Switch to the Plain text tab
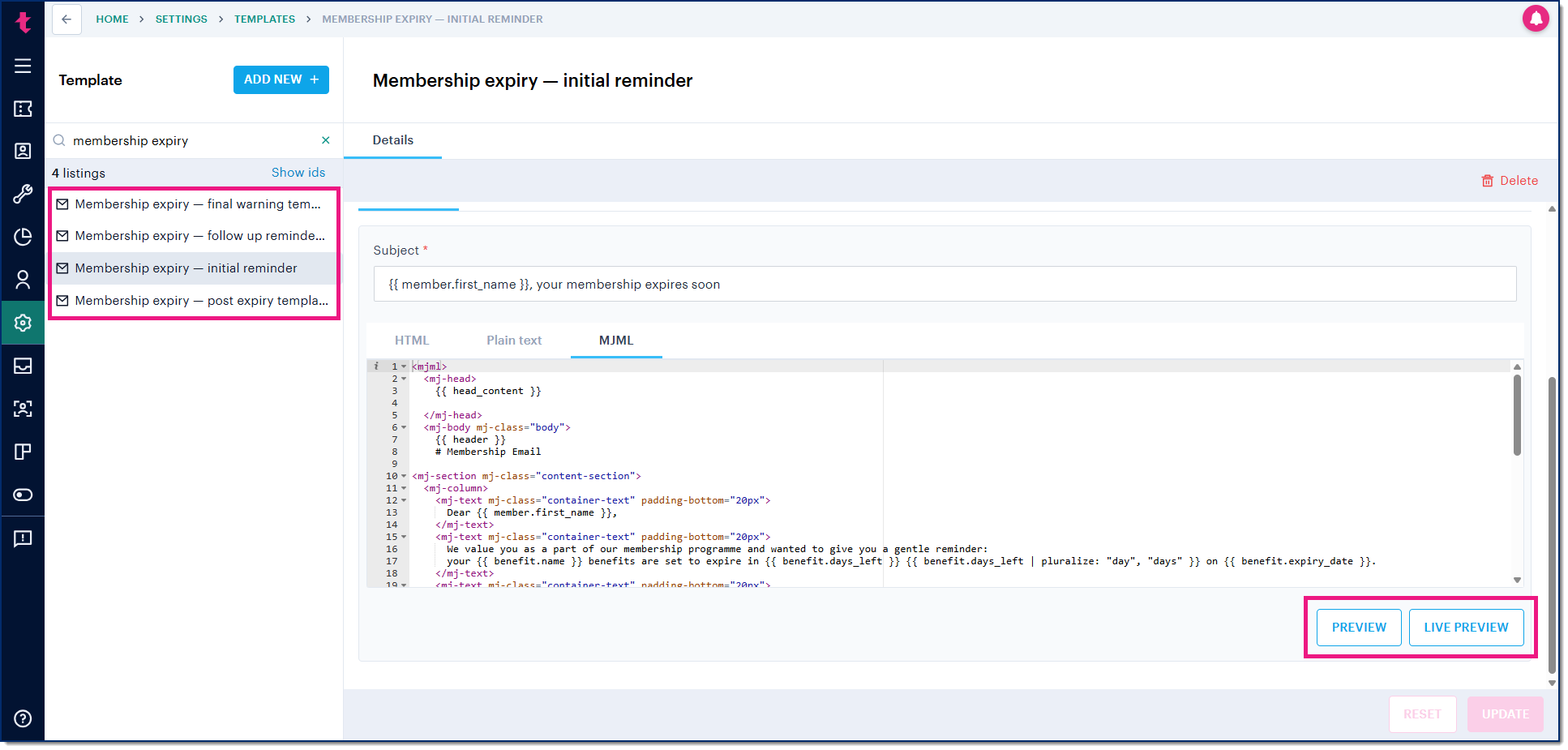The image size is (1568, 750). click(x=514, y=341)
